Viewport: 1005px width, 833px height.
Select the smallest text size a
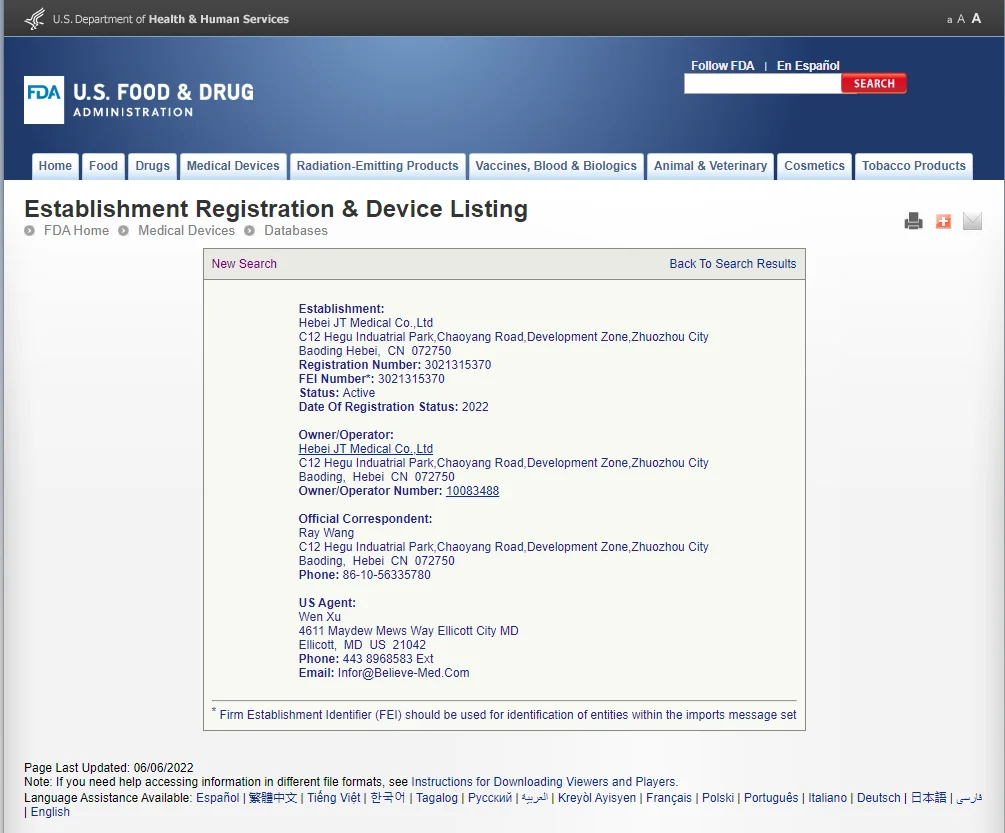[949, 20]
